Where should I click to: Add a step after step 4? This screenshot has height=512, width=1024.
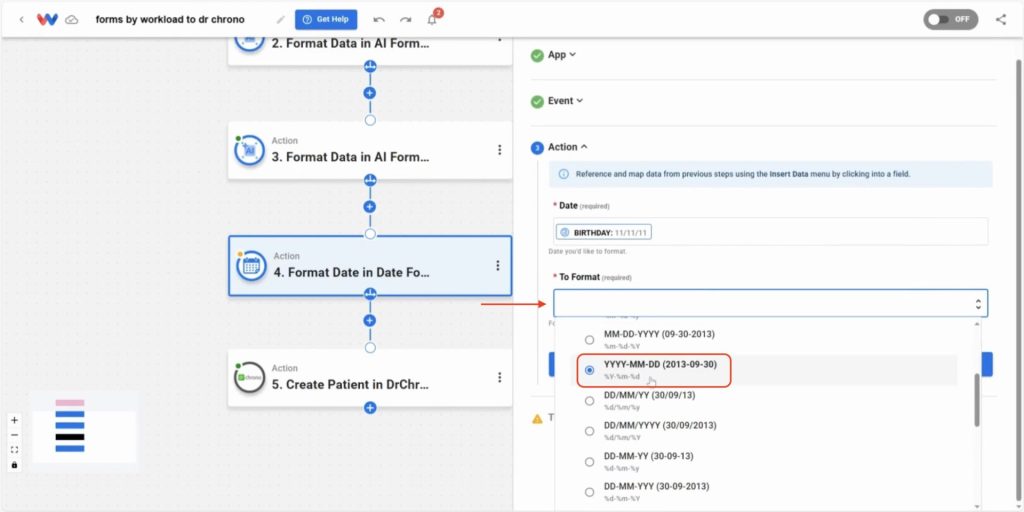[370, 321]
